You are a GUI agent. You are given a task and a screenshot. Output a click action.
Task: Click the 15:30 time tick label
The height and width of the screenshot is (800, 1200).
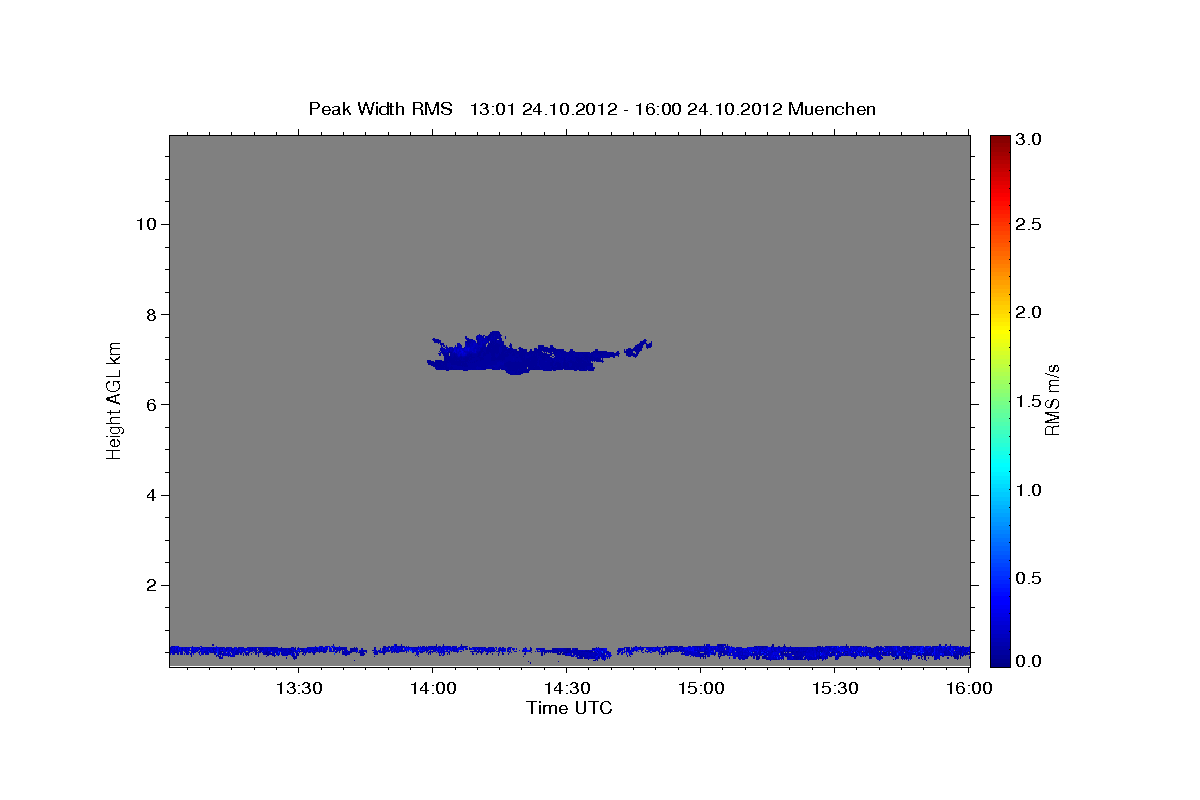(835, 688)
